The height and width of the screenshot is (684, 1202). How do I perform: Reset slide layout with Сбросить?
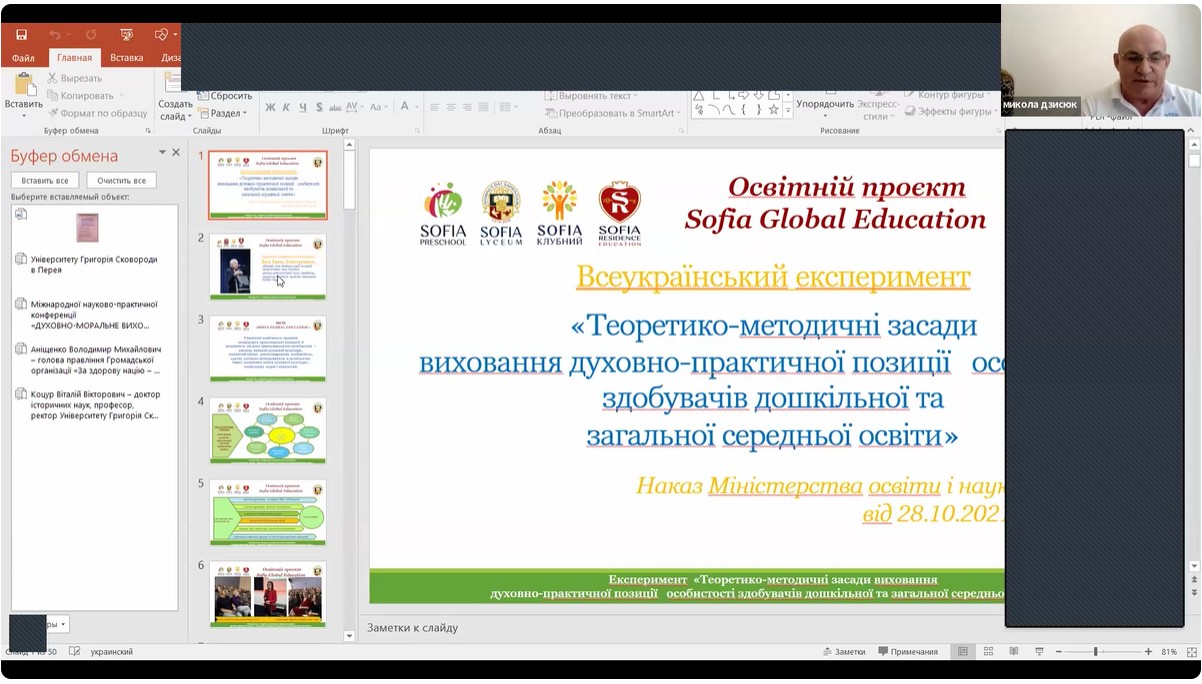[224, 96]
